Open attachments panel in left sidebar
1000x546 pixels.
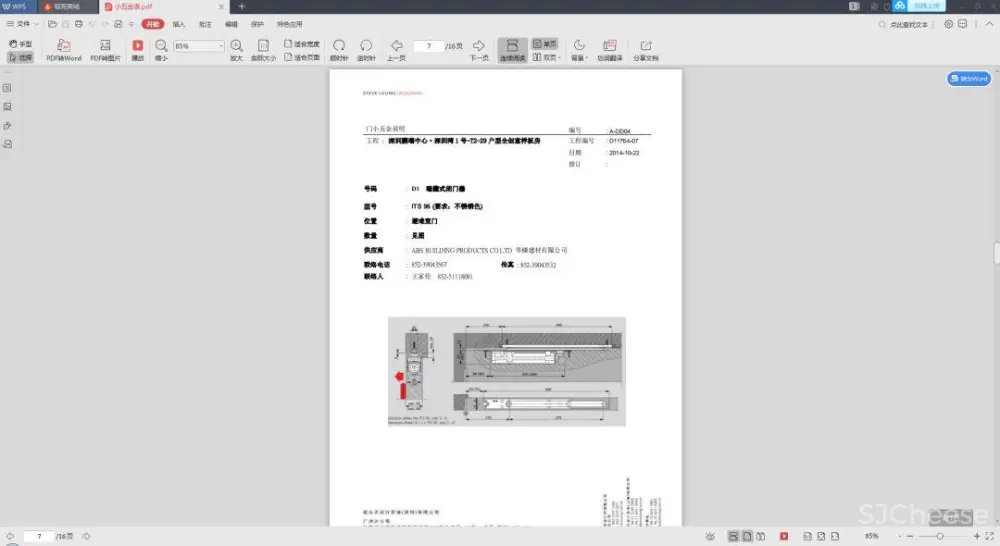coord(8,126)
